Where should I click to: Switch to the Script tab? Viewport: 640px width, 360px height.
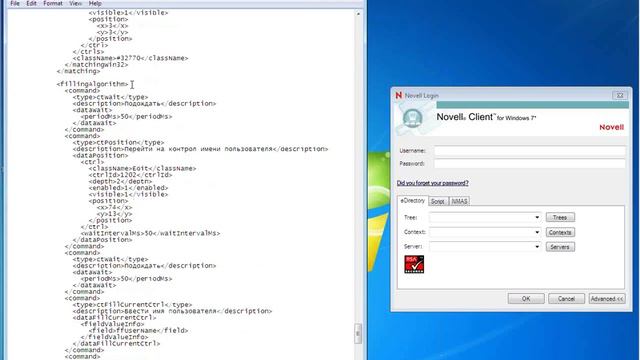(x=438, y=201)
